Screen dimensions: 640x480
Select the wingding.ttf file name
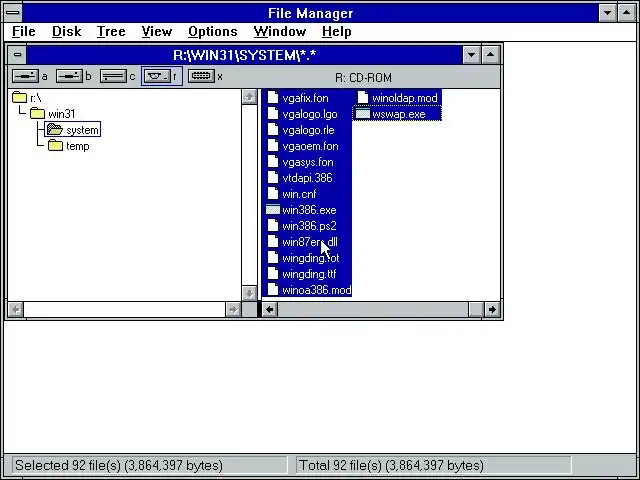[x=309, y=274]
